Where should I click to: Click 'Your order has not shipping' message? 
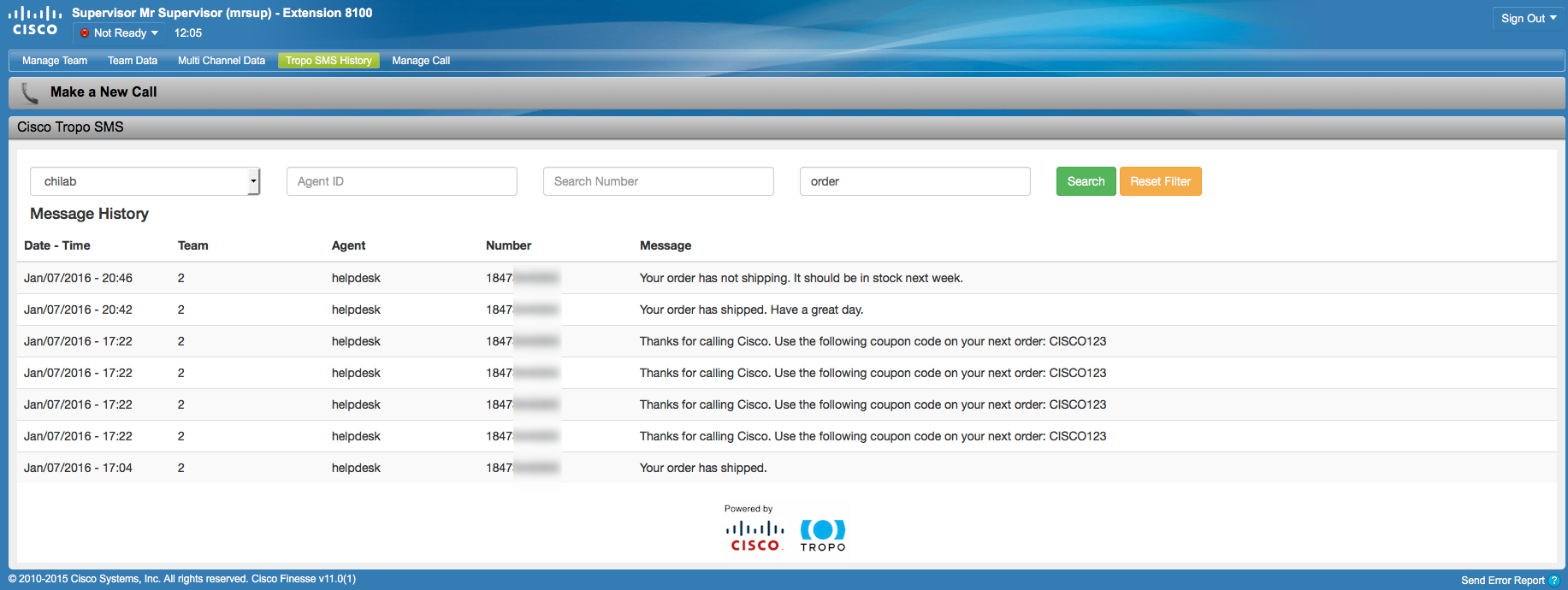pos(802,278)
